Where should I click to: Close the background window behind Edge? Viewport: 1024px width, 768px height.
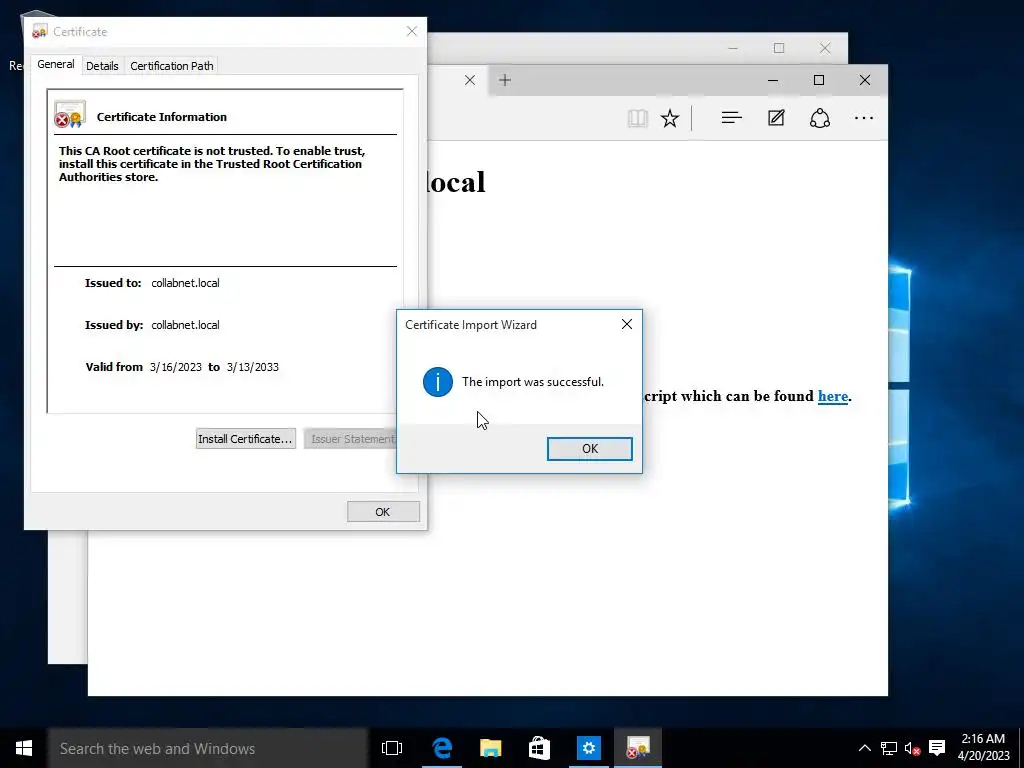tap(825, 48)
